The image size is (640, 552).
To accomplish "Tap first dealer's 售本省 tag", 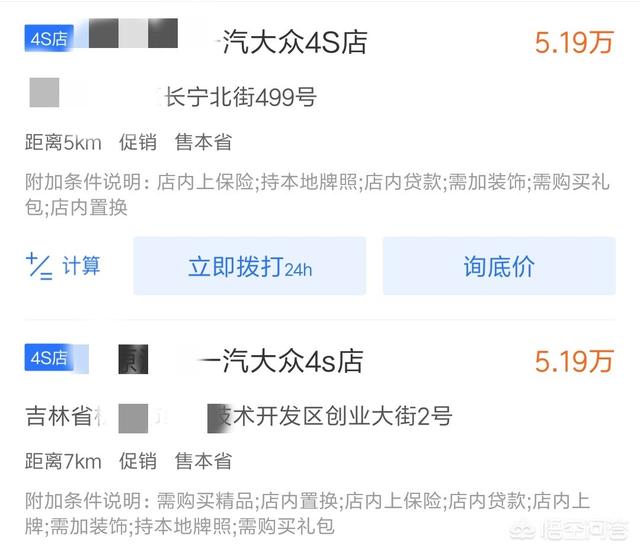I will tap(203, 142).
